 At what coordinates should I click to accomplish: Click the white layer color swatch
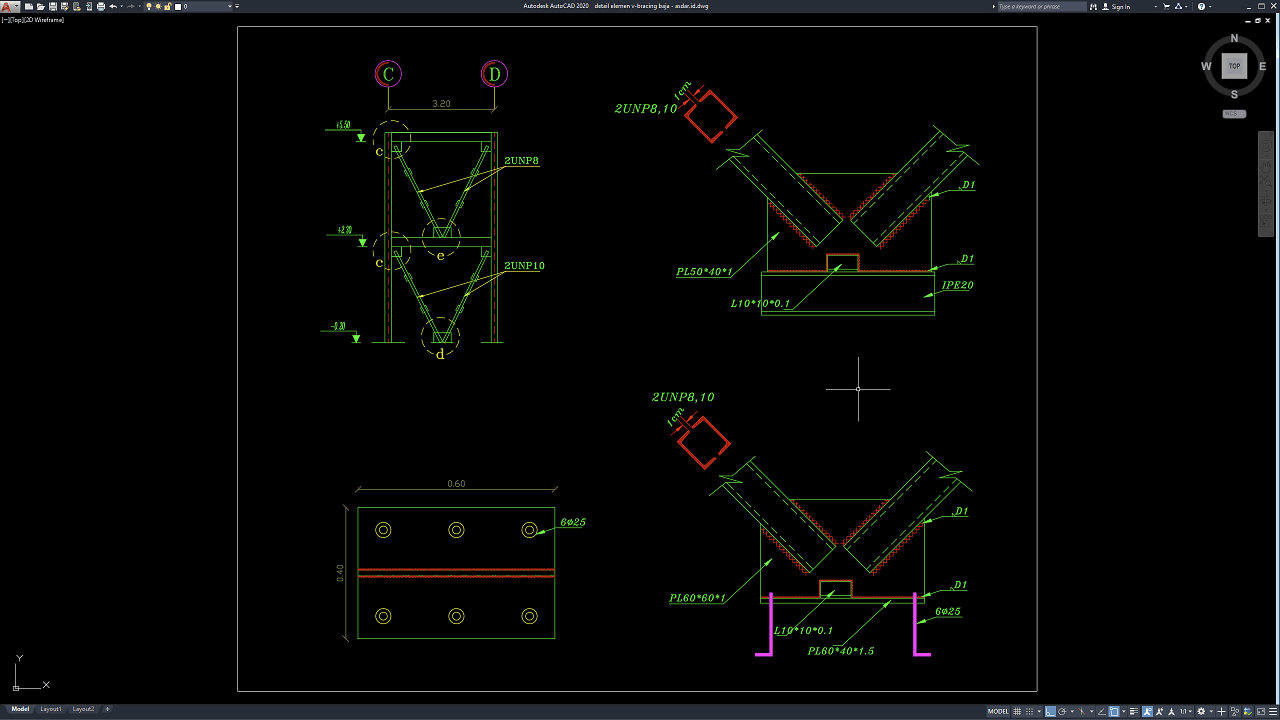click(179, 7)
